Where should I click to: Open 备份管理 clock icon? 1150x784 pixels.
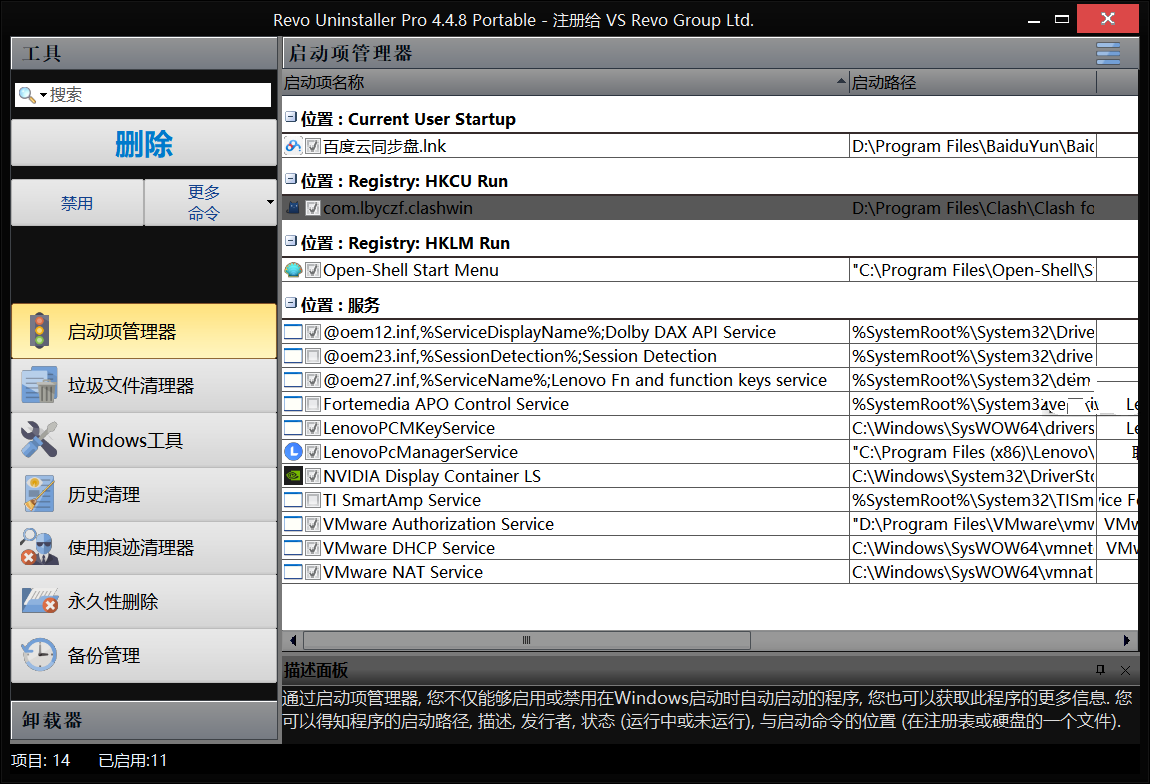(39, 656)
